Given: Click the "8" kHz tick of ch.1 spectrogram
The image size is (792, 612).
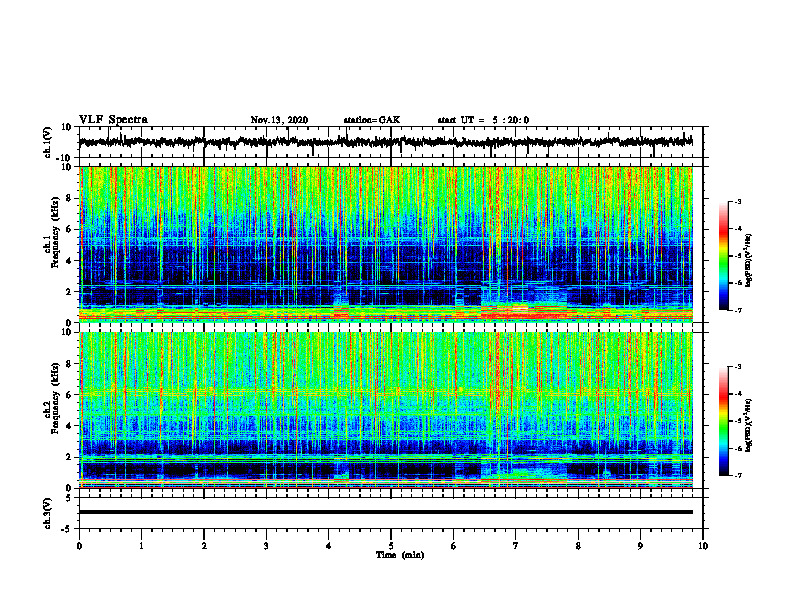Looking at the screenshot, I should [70, 198].
